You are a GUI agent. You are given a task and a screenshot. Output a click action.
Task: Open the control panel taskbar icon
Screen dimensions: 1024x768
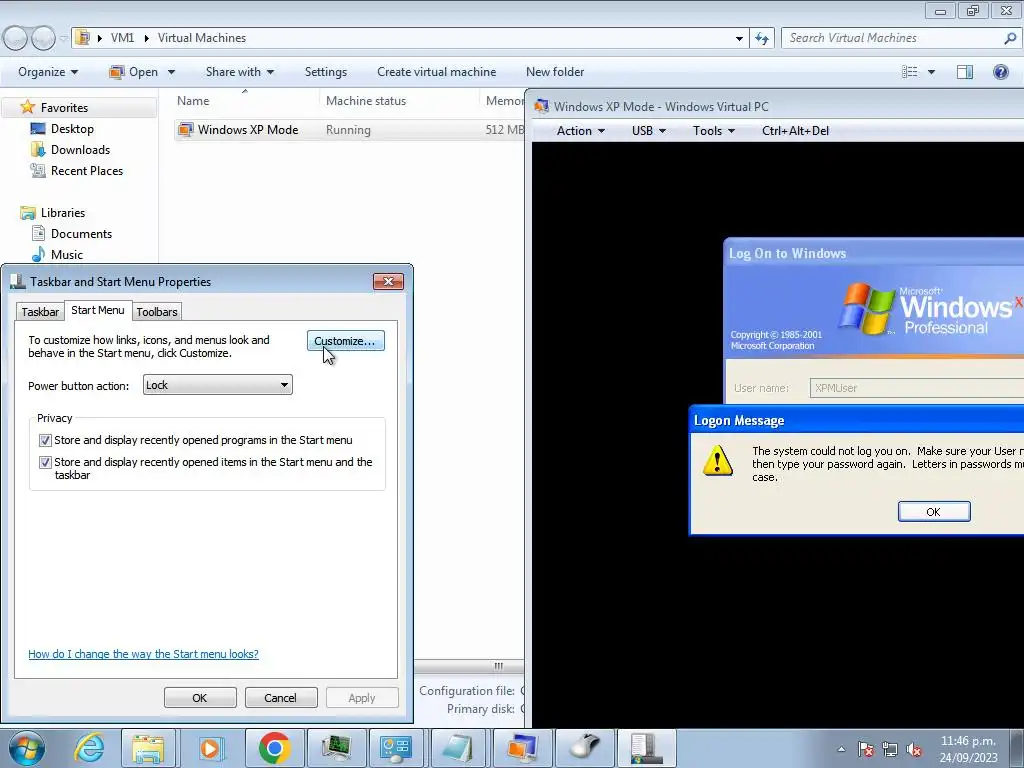tap(396, 748)
